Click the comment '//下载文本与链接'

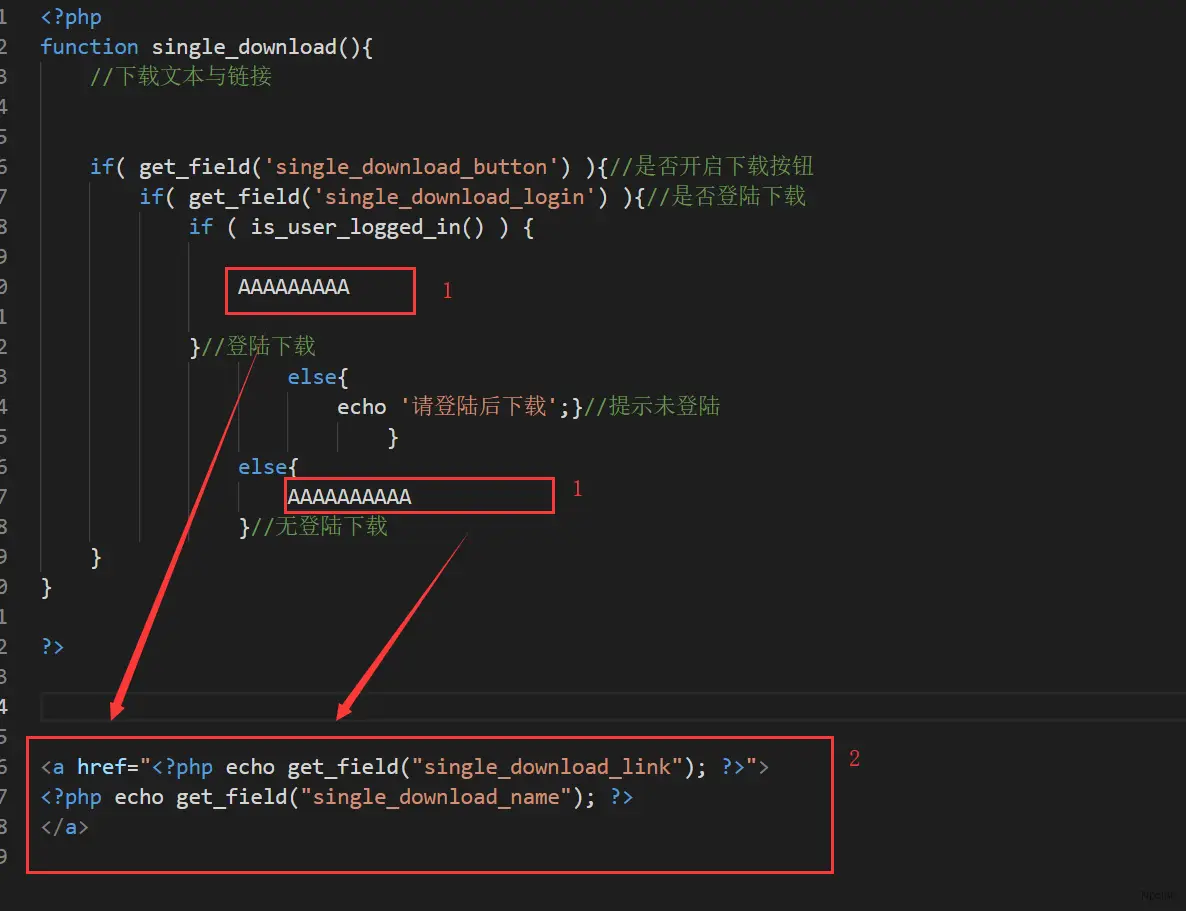(181, 76)
